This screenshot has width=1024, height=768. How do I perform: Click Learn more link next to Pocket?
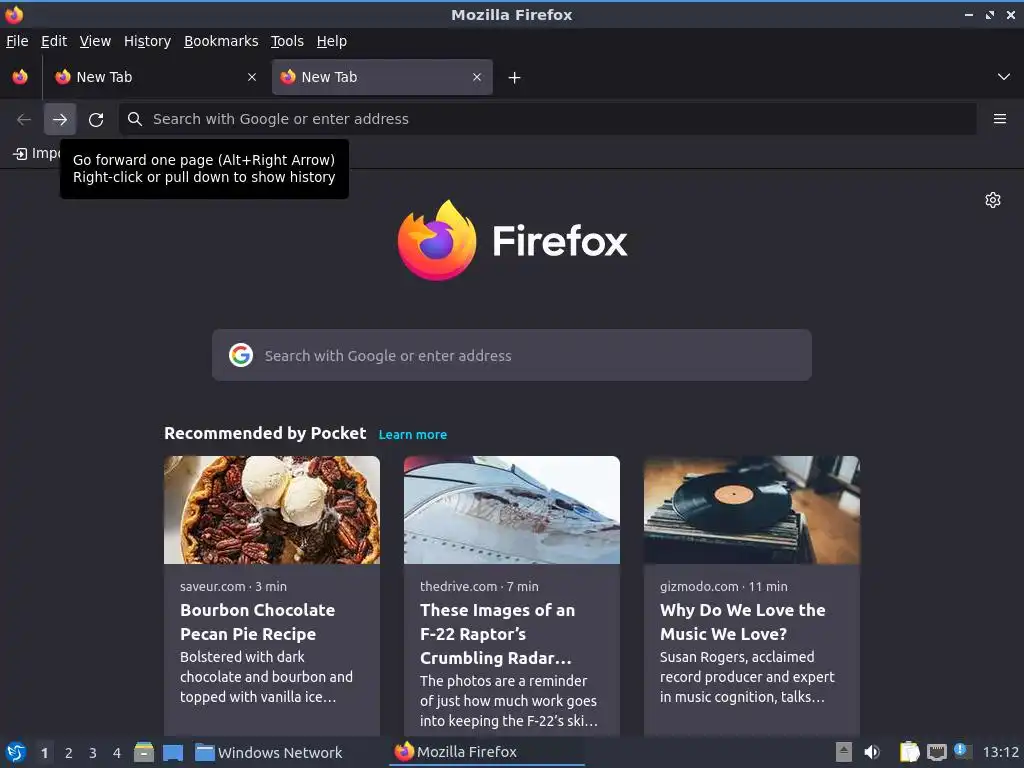click(413, 435)
